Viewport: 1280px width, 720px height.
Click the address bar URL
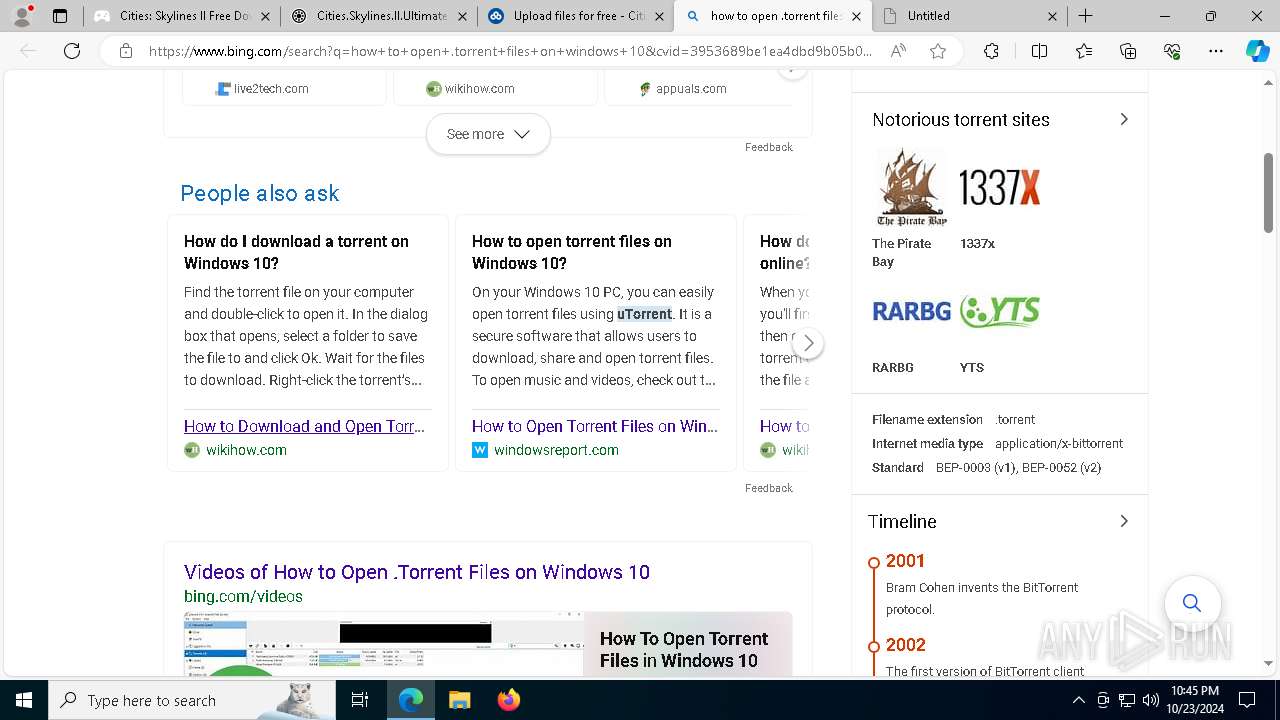(510, 51)
